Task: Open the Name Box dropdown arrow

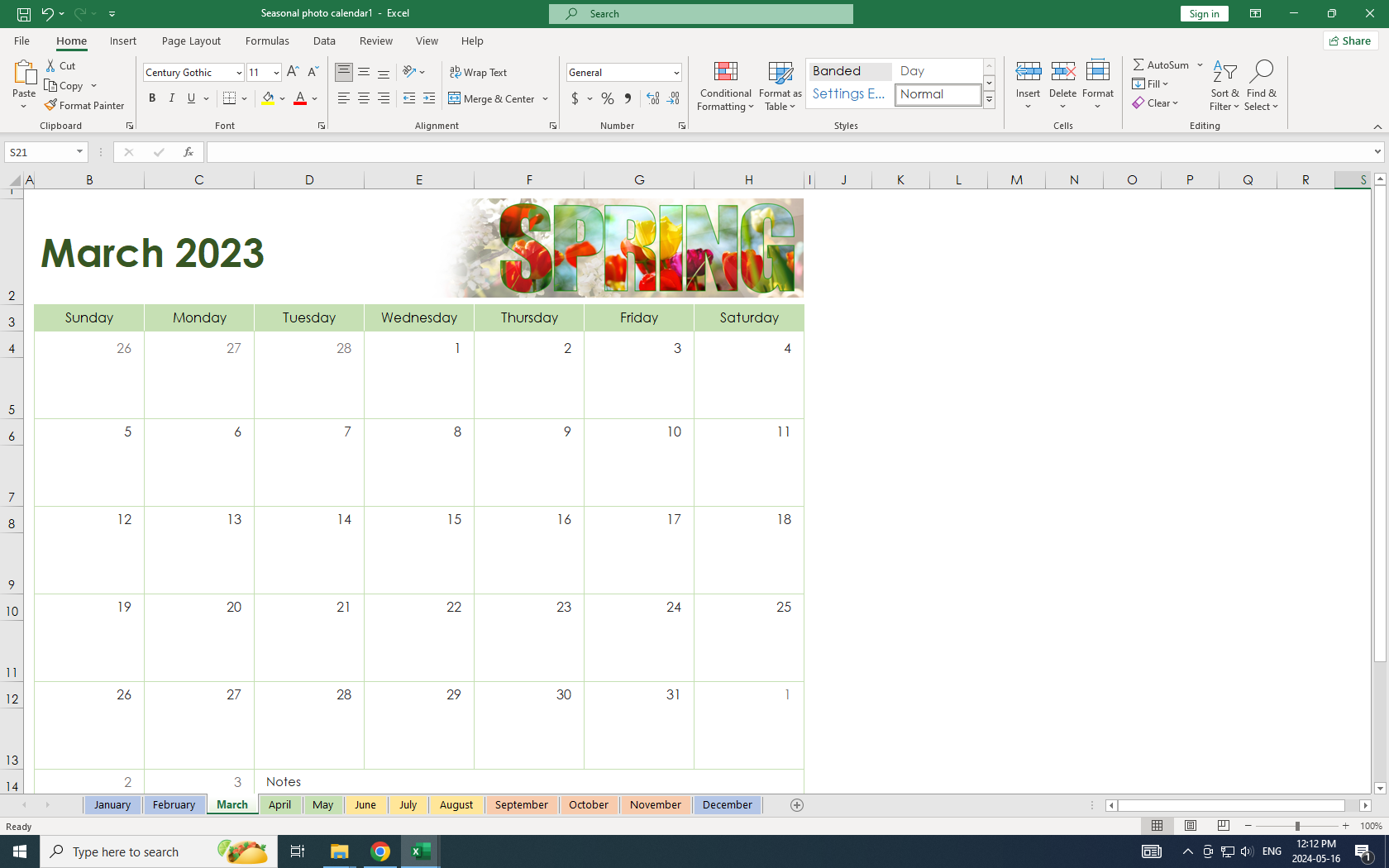Action: (x=79, y=152)
